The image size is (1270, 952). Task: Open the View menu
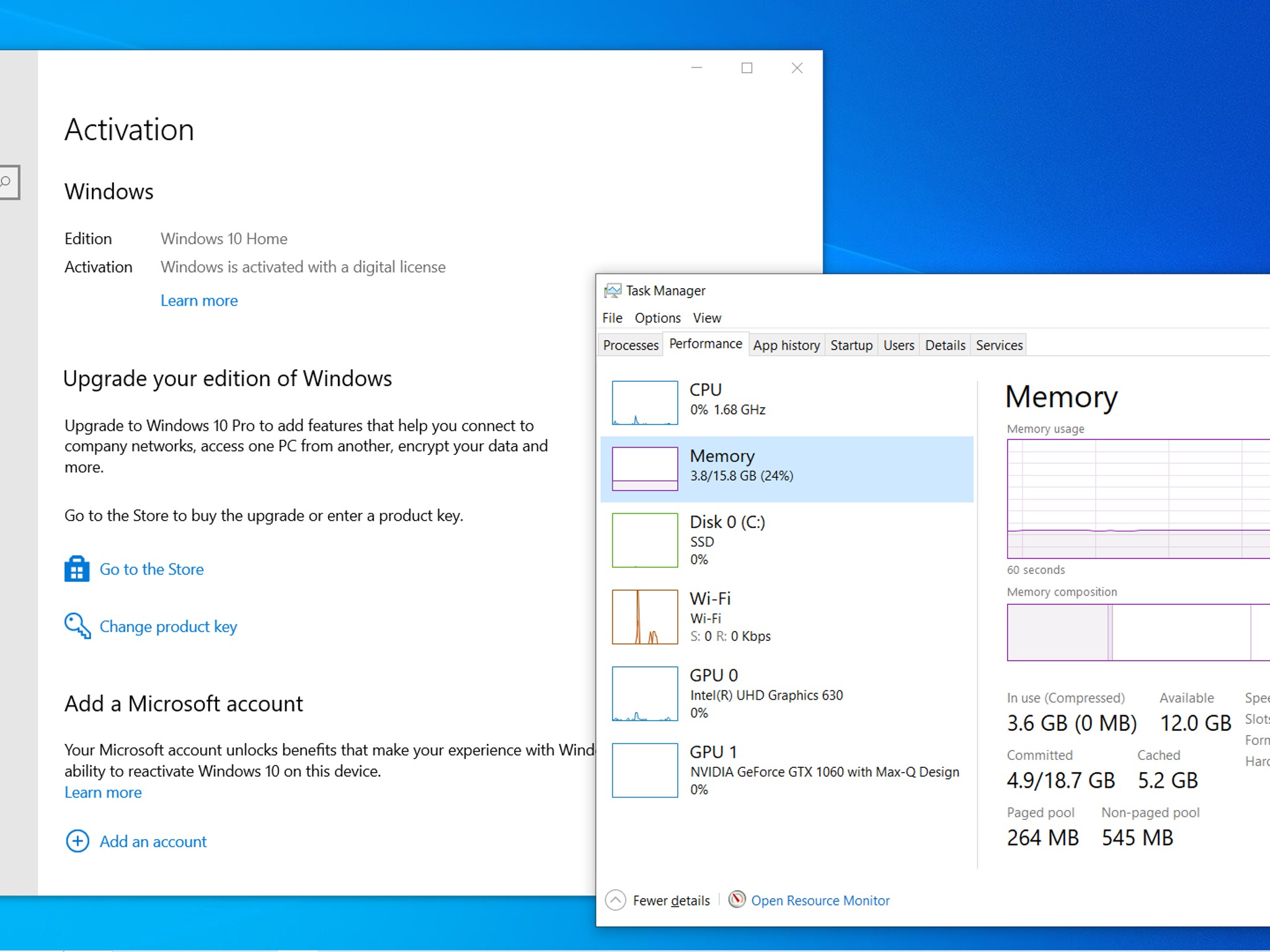point(707,318)
